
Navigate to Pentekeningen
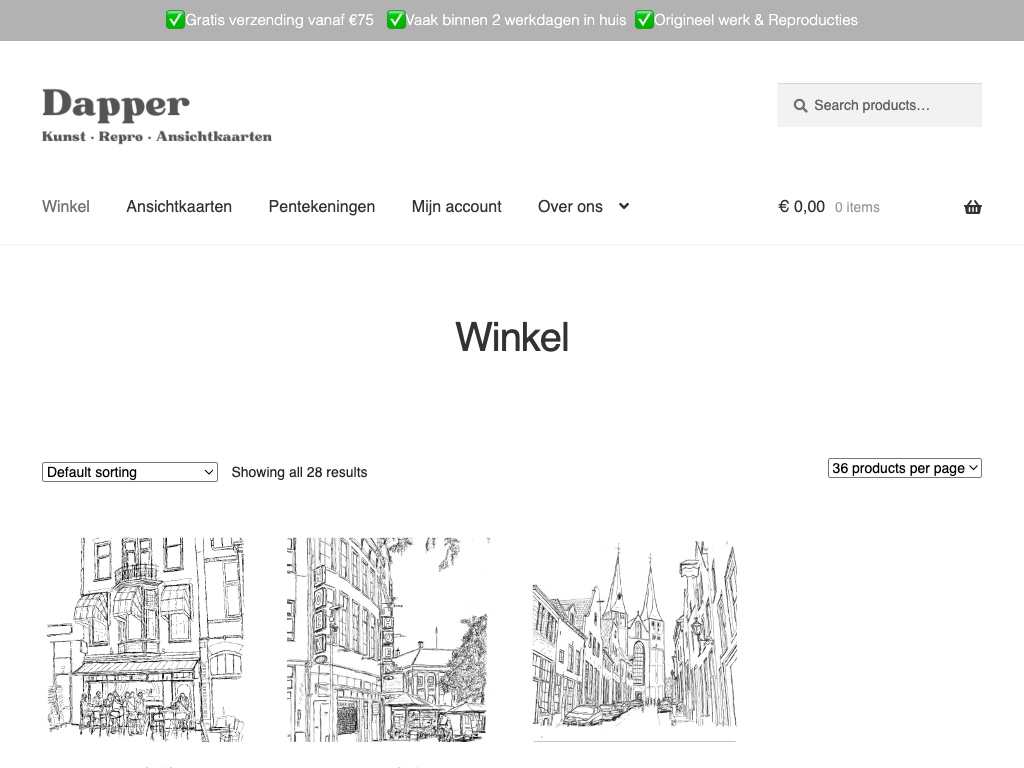[322, 206]
